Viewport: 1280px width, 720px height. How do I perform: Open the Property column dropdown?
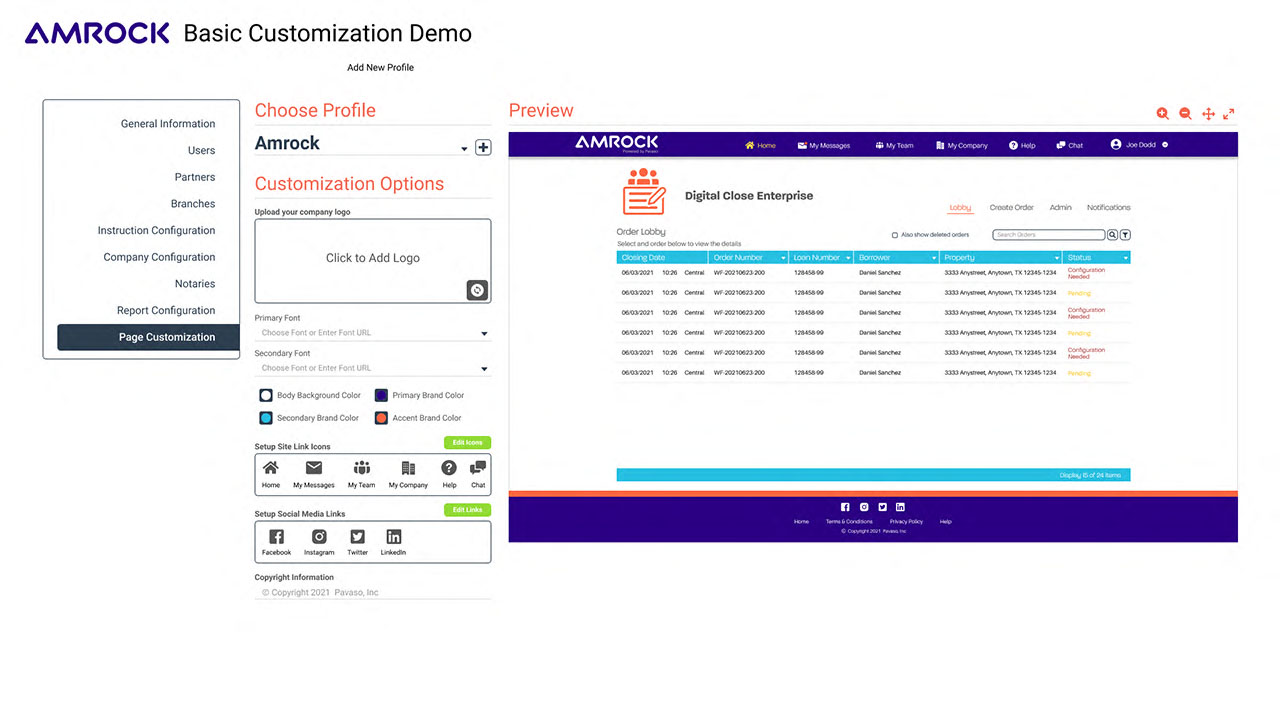pos(1056,258)
